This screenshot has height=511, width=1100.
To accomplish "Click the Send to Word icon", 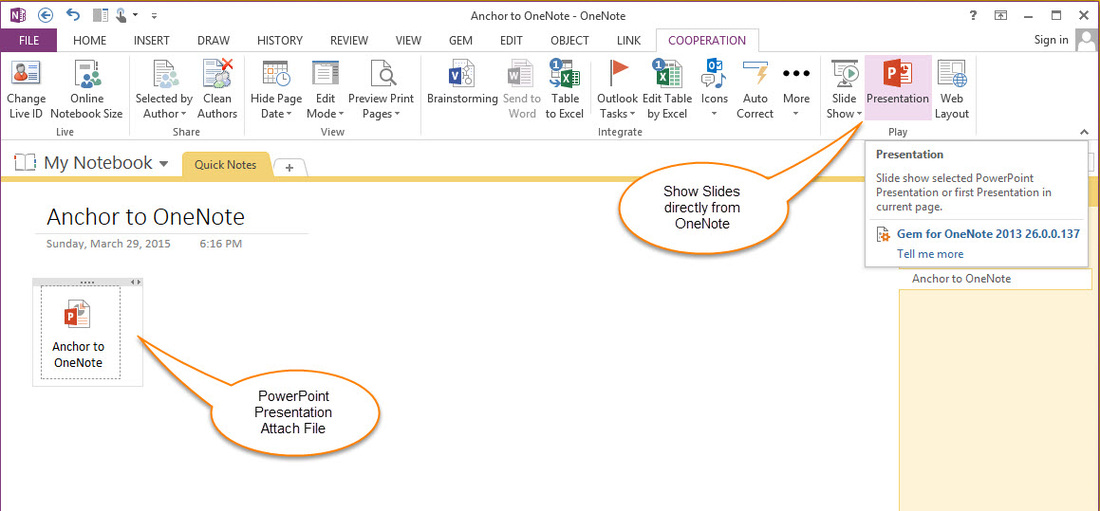I will pyautogui.click(x=521, y=73).
